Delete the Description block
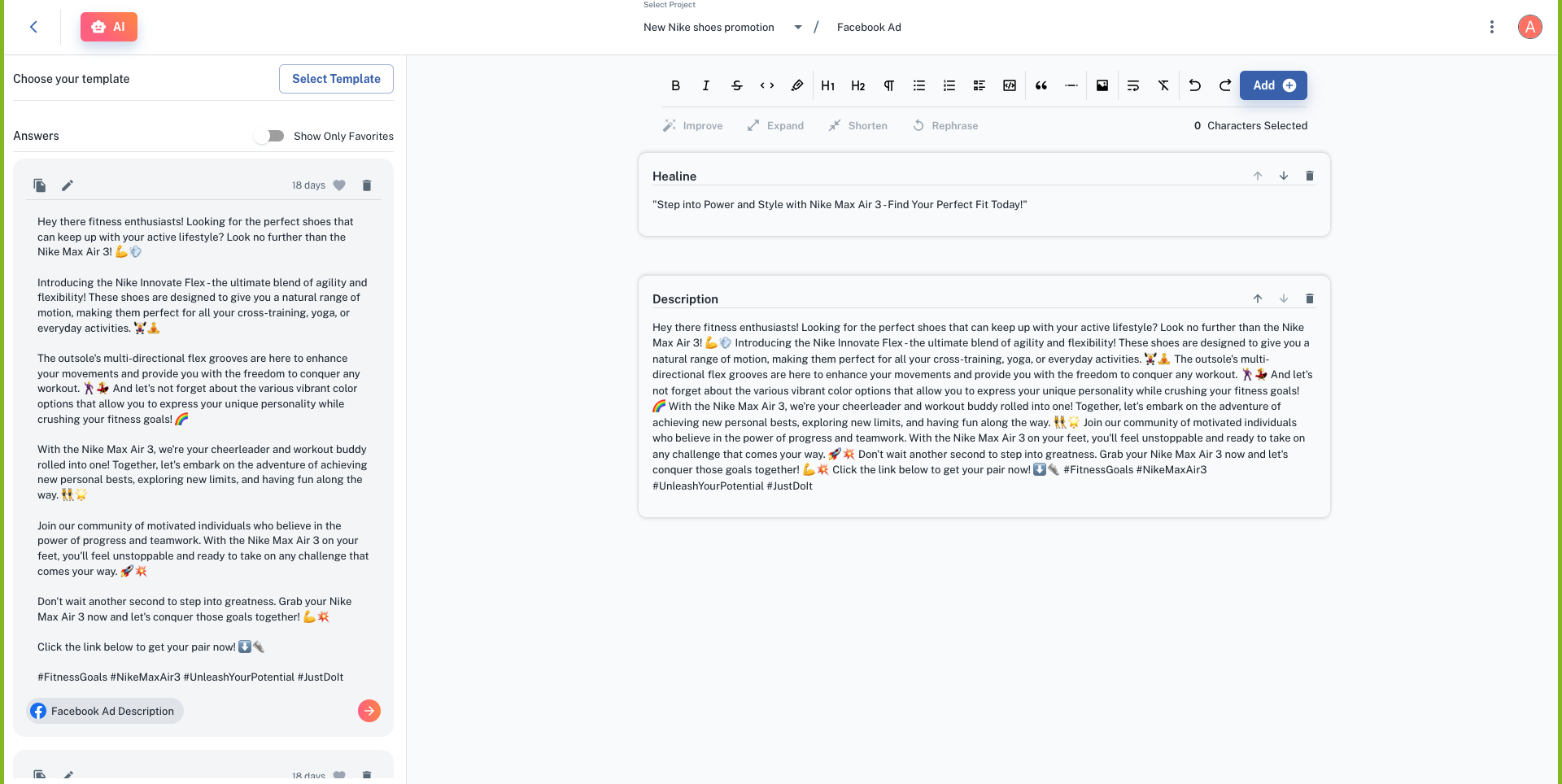This screenshot has width=1562, height=784. click(x=1310, y=298)
